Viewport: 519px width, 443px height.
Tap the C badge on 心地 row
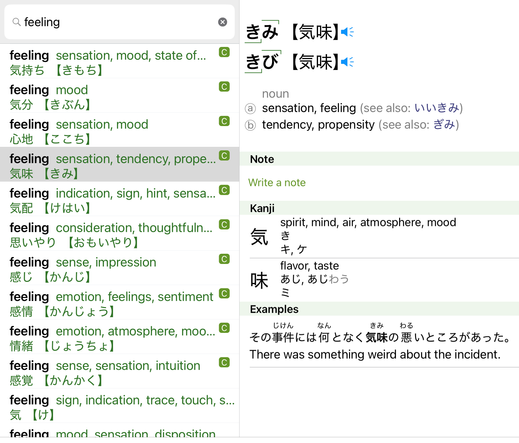tap(224, 121)
